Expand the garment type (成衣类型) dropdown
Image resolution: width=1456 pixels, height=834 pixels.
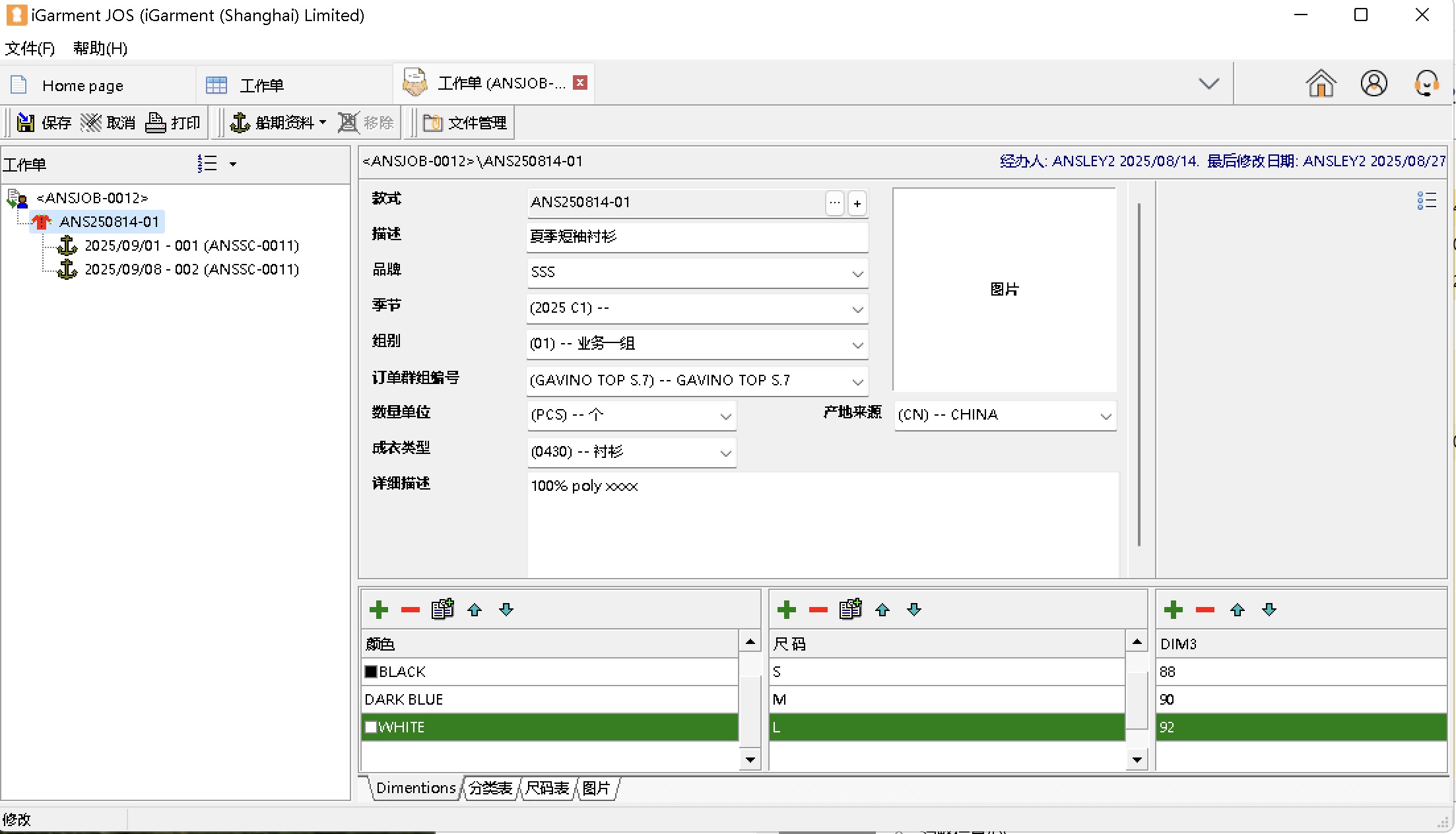[725, 453]
